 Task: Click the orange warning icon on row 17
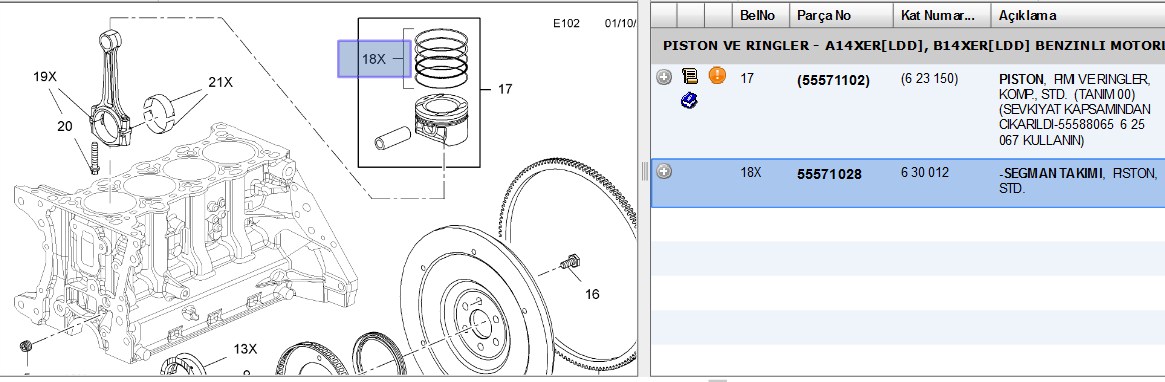point(716,75)
